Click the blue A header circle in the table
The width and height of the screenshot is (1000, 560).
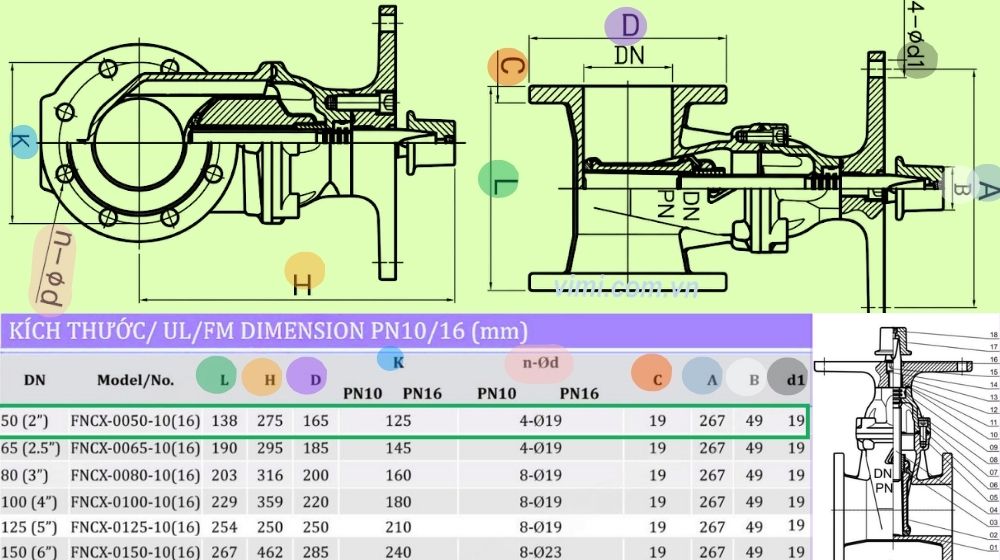[702, 376]
